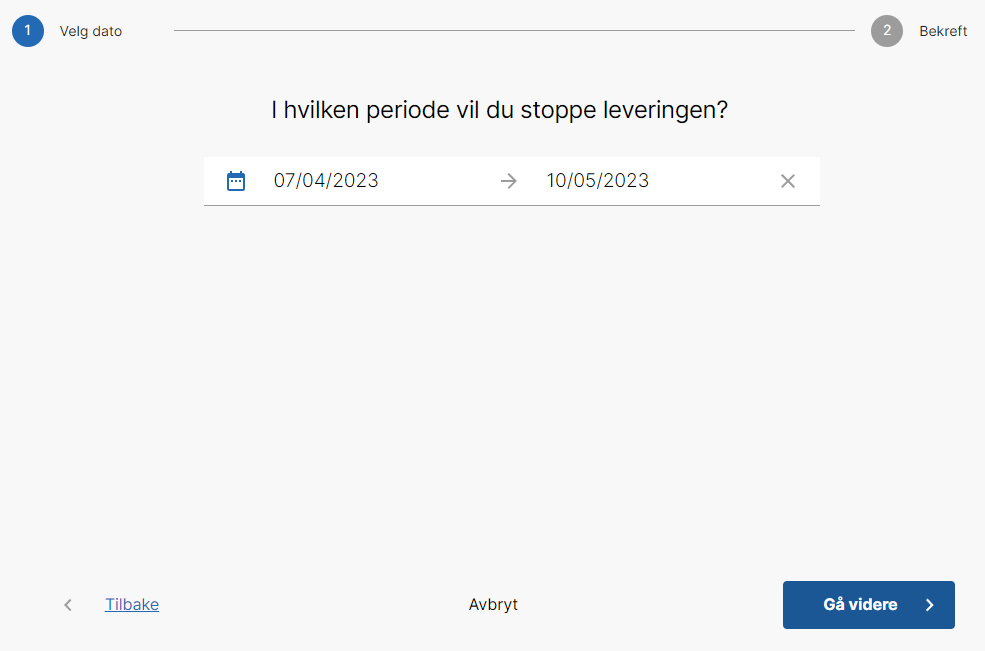Clear the selected date range
Viewport: 985px width, 651px height.
coord(788,181)
